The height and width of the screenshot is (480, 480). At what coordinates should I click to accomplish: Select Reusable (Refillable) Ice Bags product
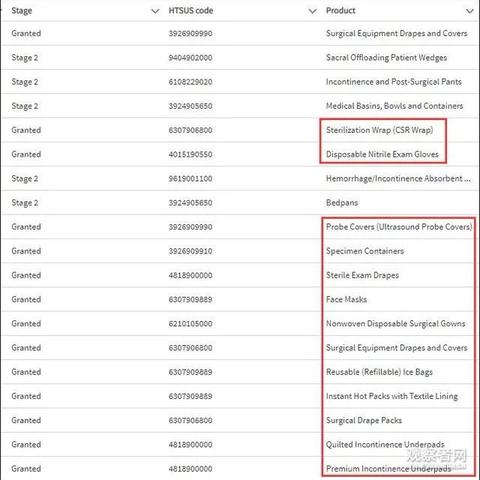tap(379, 372)
